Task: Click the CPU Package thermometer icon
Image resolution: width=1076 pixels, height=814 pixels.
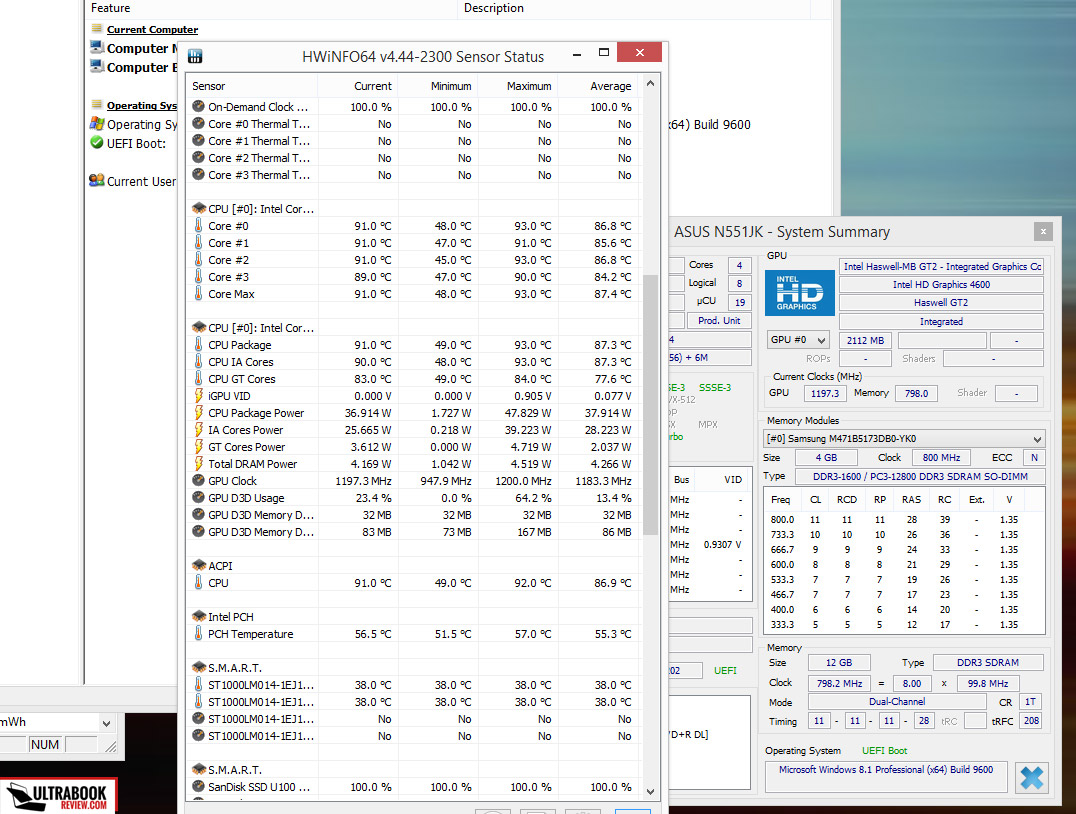Action: coord(198,344)
